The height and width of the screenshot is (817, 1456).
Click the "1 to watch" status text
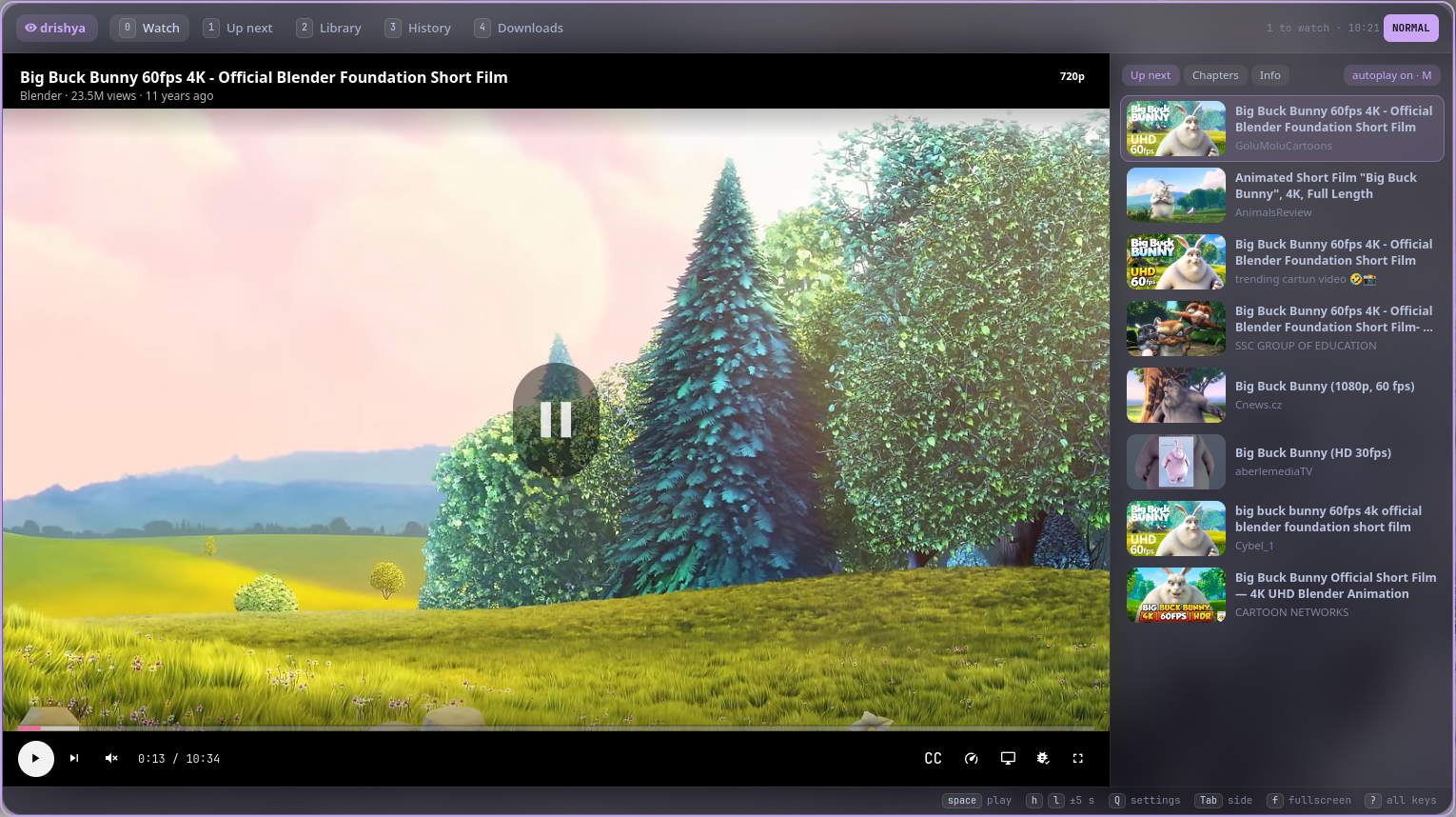coord(1298,29)
